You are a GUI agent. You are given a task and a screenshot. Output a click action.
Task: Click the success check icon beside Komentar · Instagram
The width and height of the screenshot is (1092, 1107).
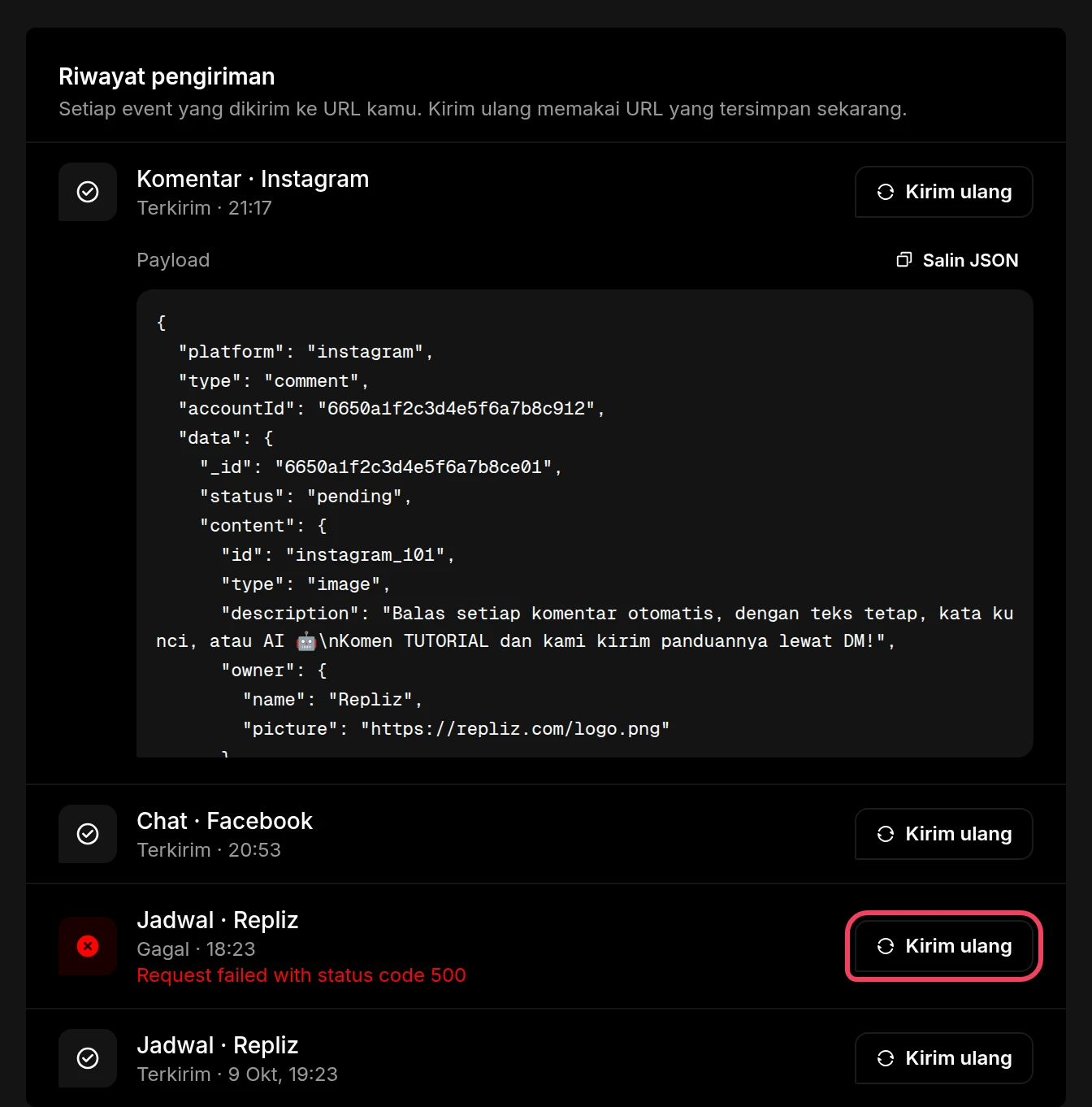(x=88, y=192)
